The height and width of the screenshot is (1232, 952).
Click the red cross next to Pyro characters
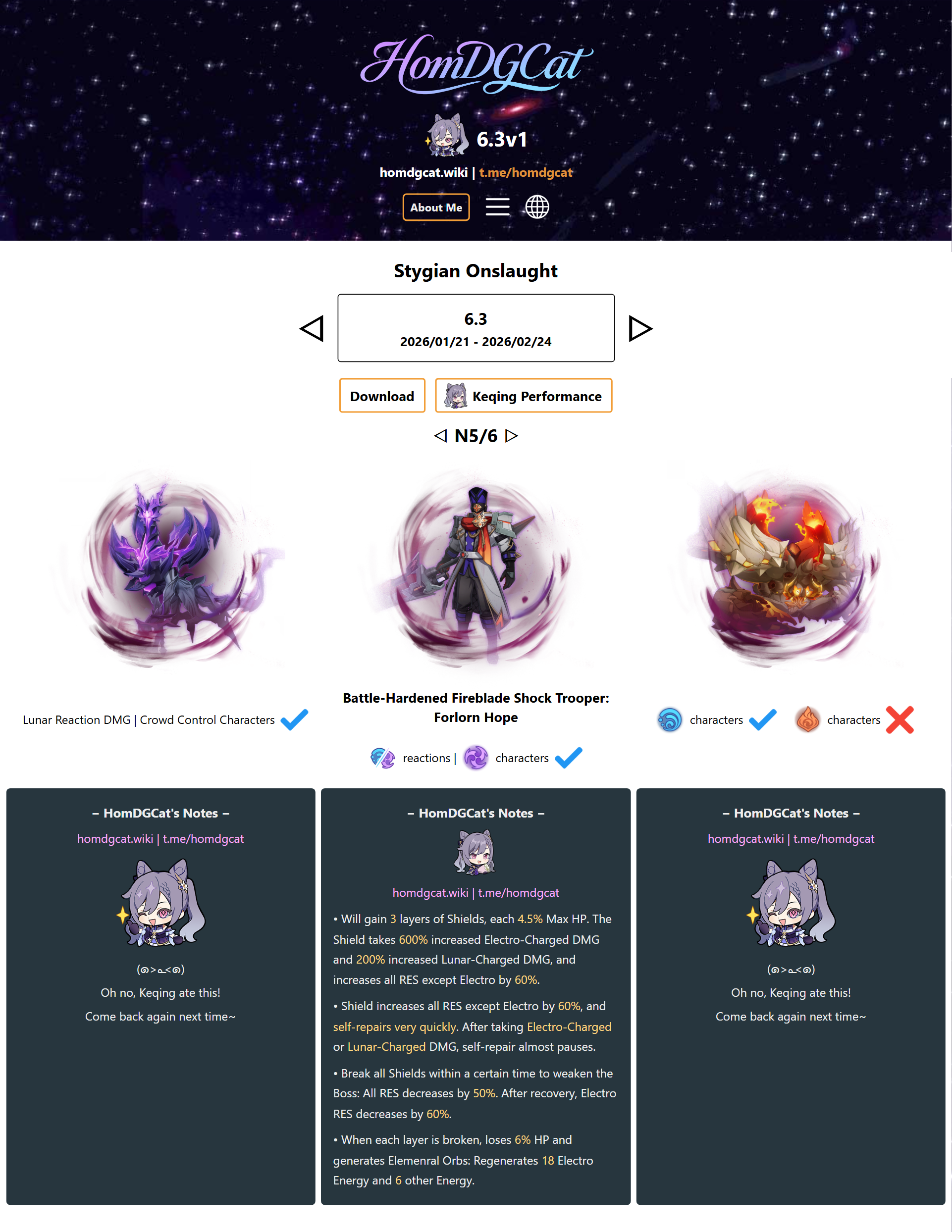tap(899, 720)
